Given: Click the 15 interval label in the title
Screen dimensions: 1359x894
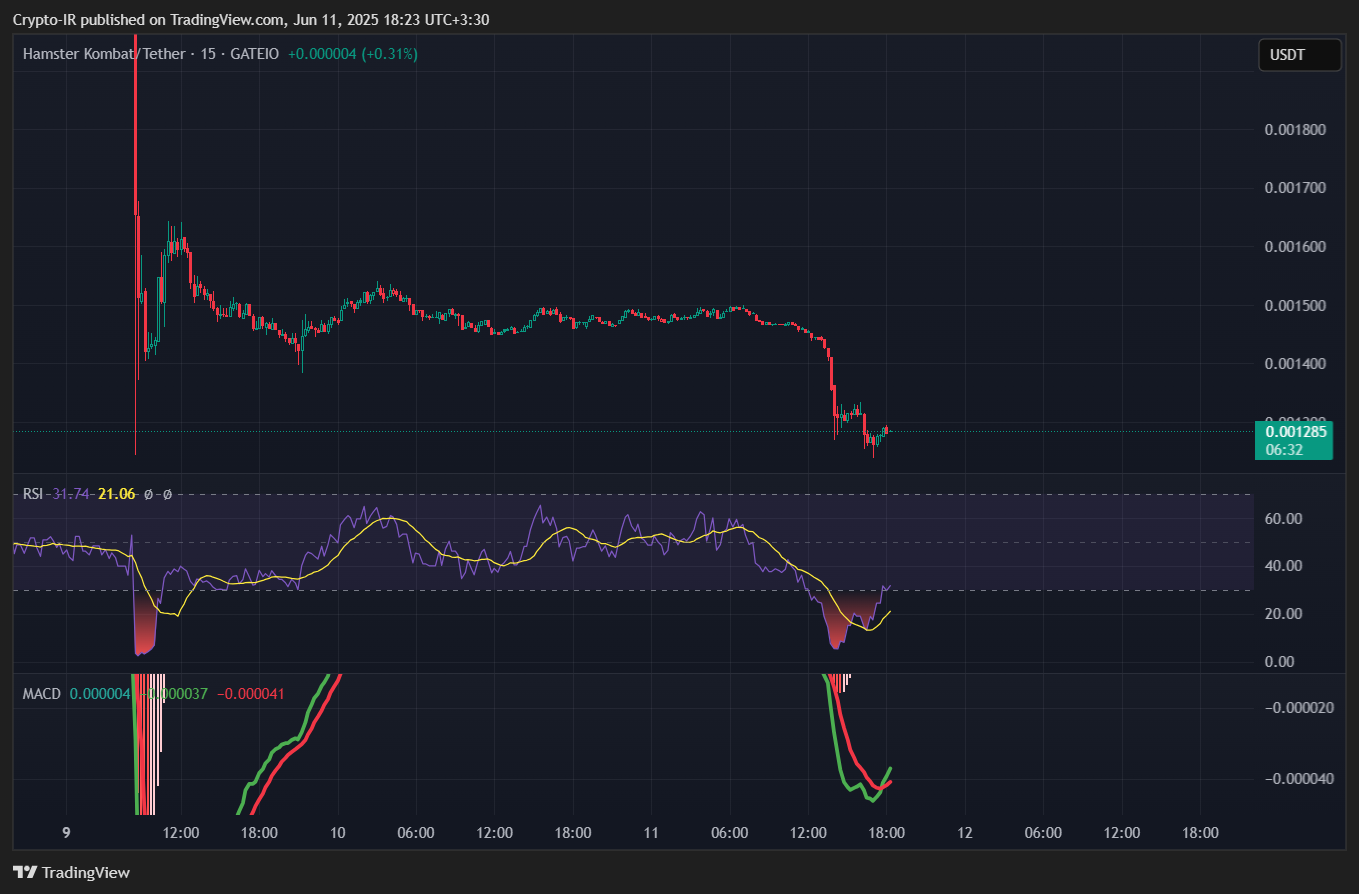Looking at the screenshot, I should click(x=208, y=54).
